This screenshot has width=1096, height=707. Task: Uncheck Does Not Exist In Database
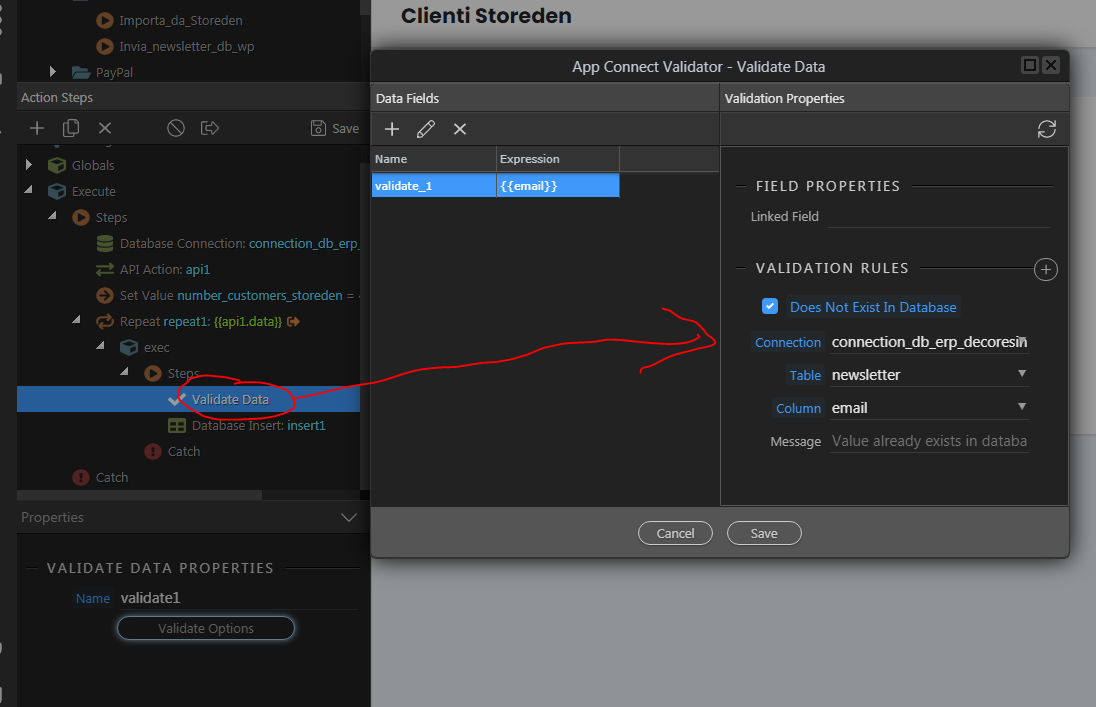770,306
